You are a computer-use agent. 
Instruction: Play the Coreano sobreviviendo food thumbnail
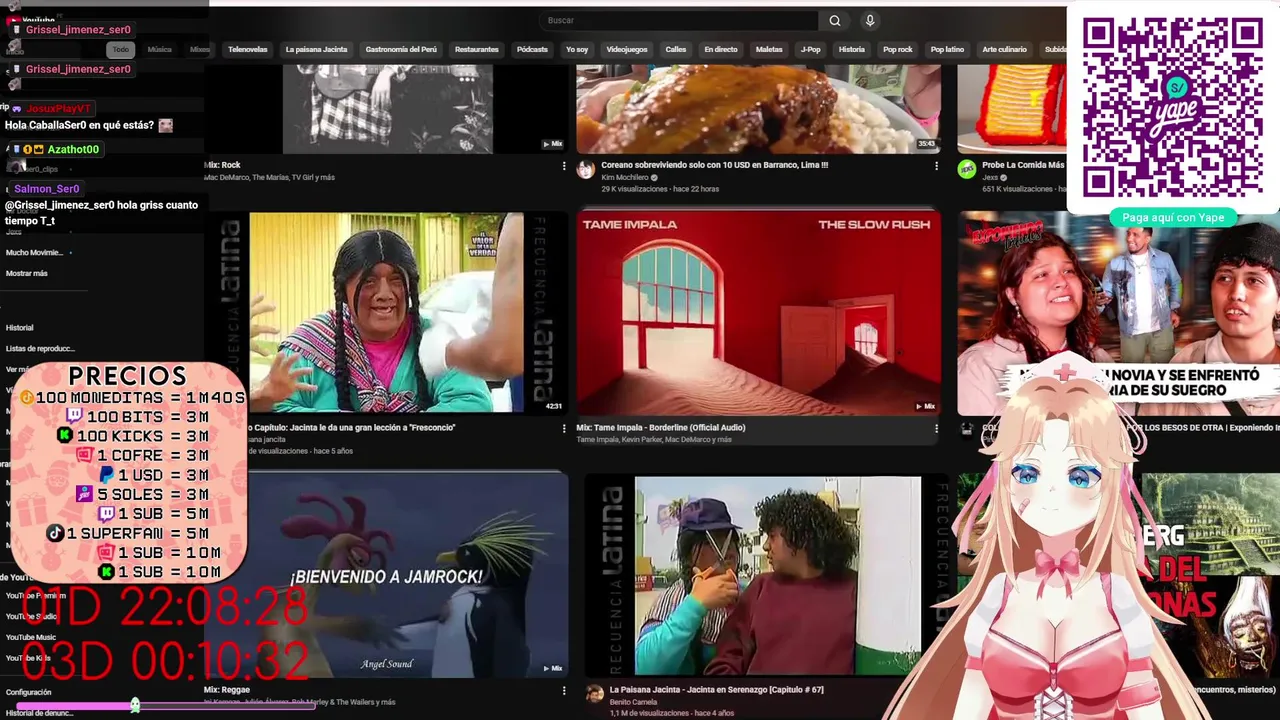click(758, 108)
